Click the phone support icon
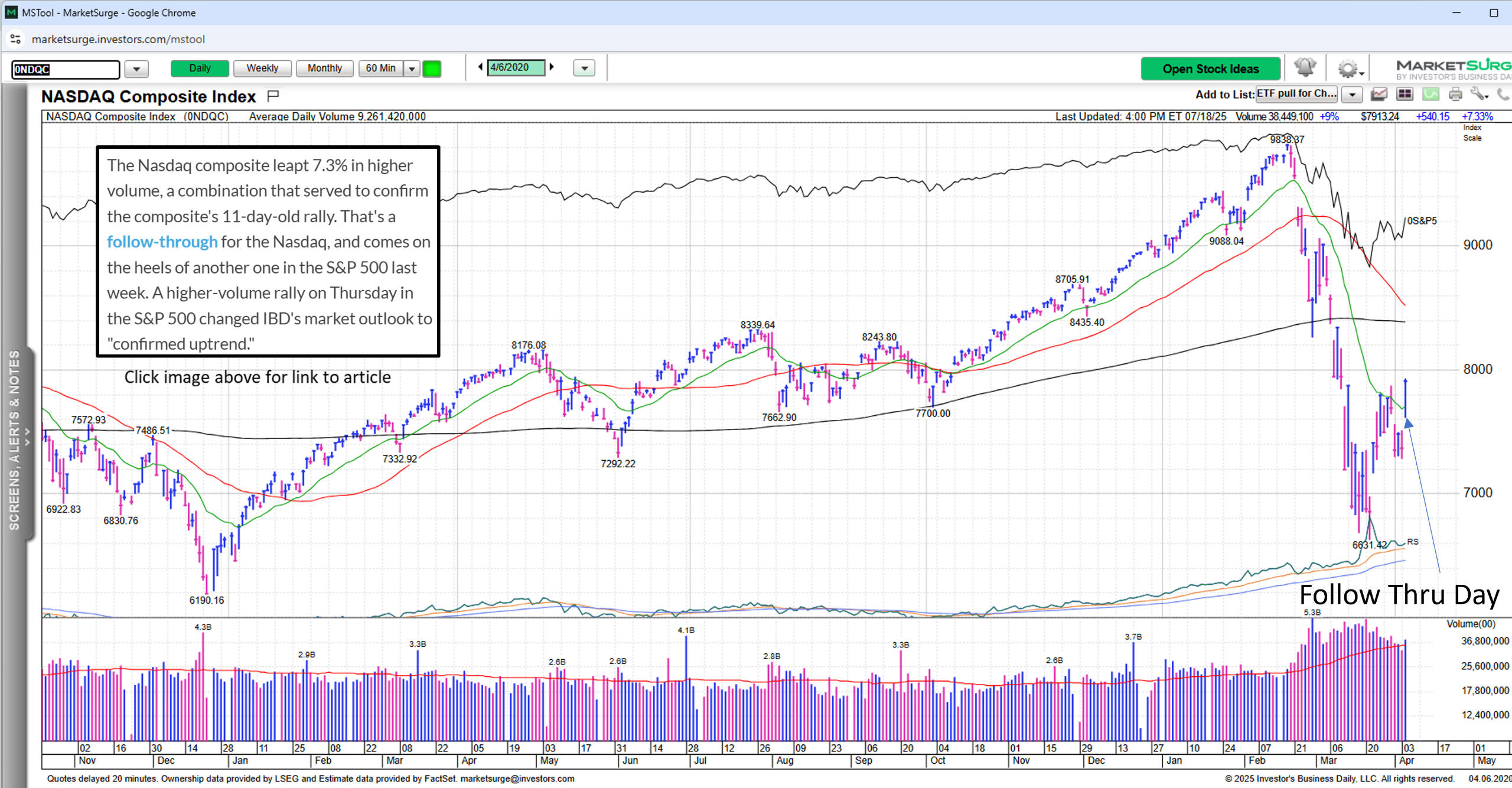Screen dimensions: 1512x788 (x=1504, y=93)
